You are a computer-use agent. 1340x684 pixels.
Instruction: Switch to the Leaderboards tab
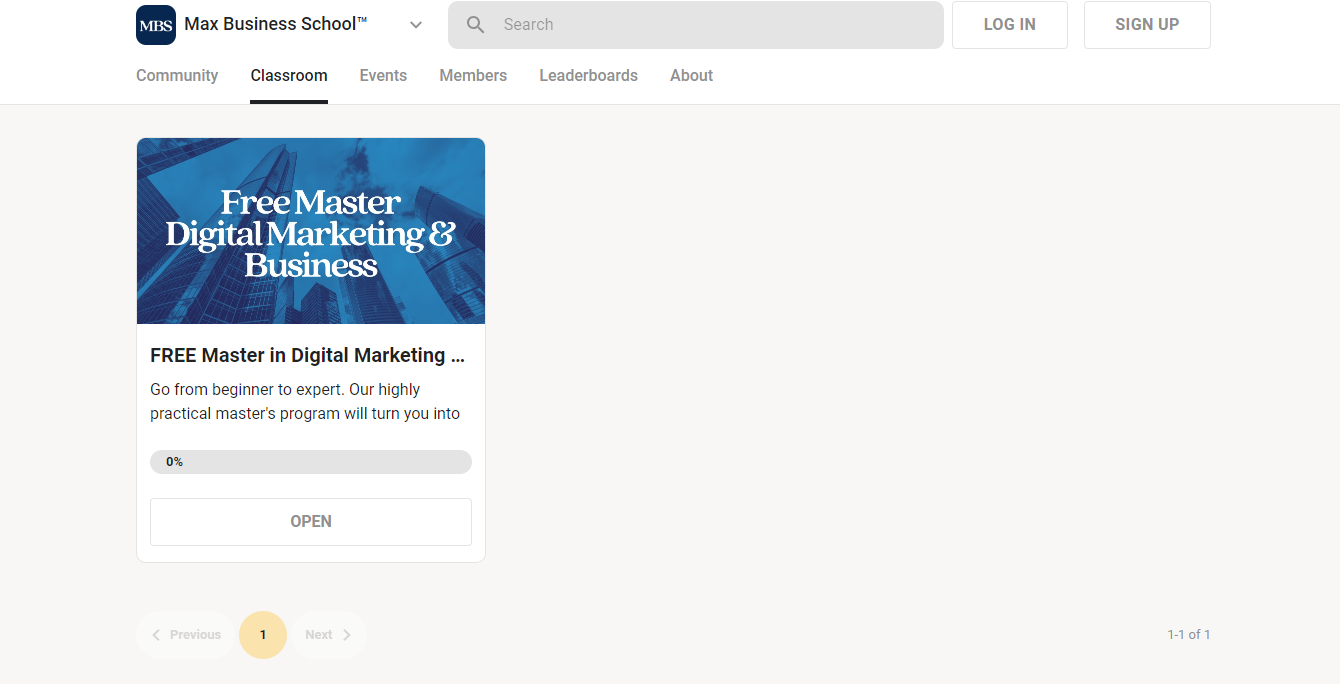pos(588,76)
